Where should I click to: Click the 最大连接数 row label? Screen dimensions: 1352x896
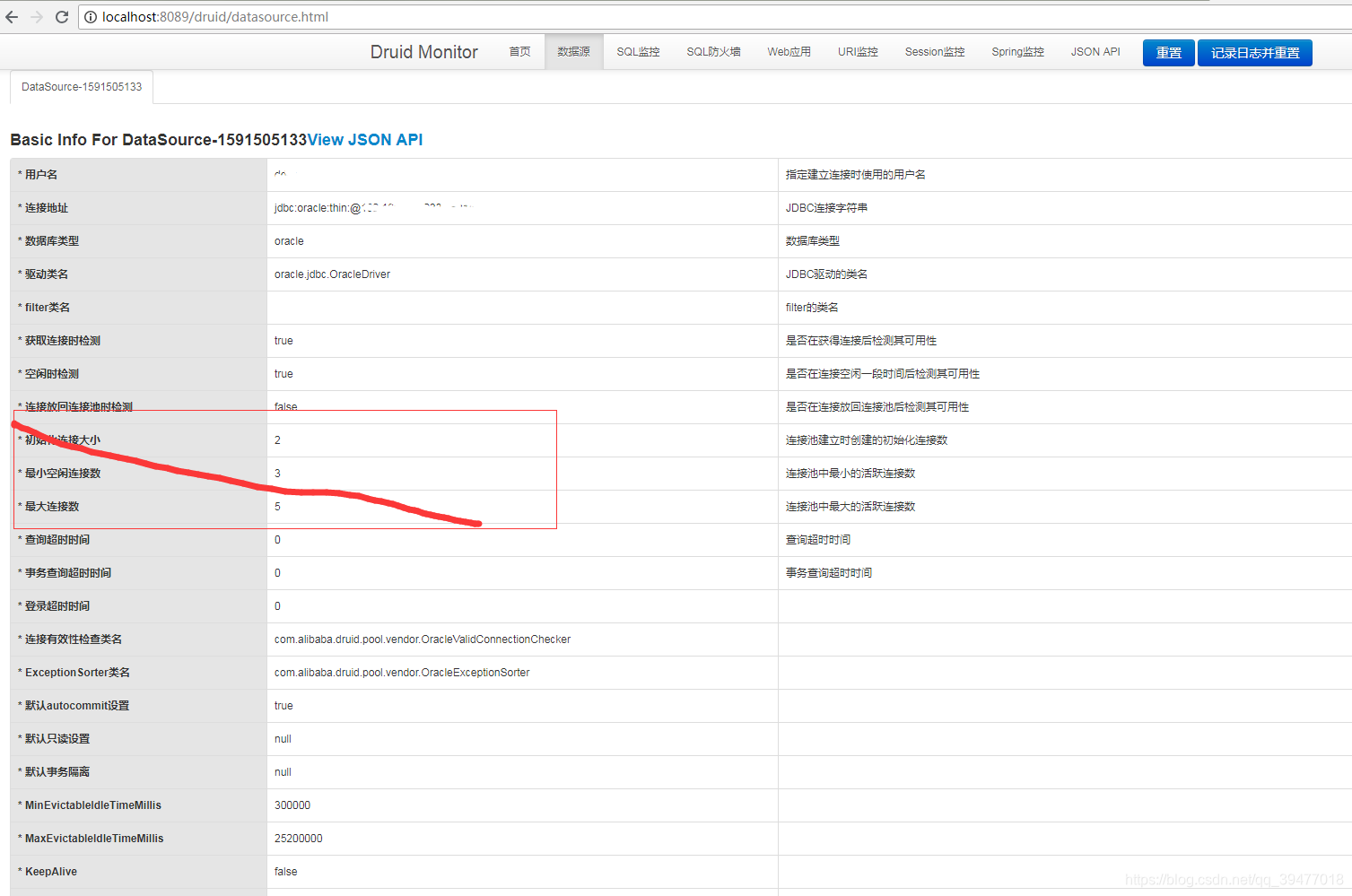[x=52, y=507]
